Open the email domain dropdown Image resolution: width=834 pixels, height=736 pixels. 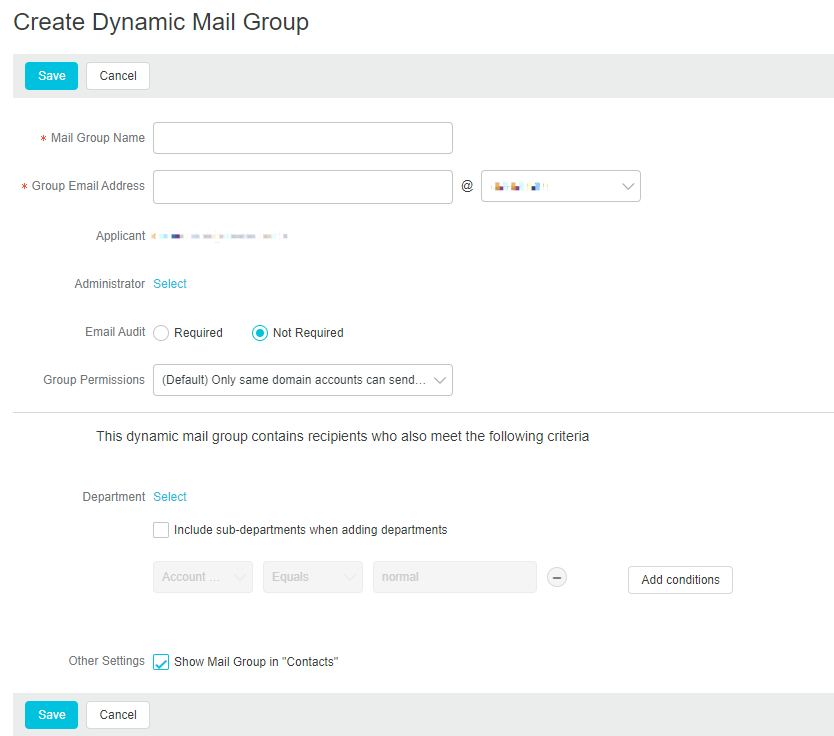(560, 186)
